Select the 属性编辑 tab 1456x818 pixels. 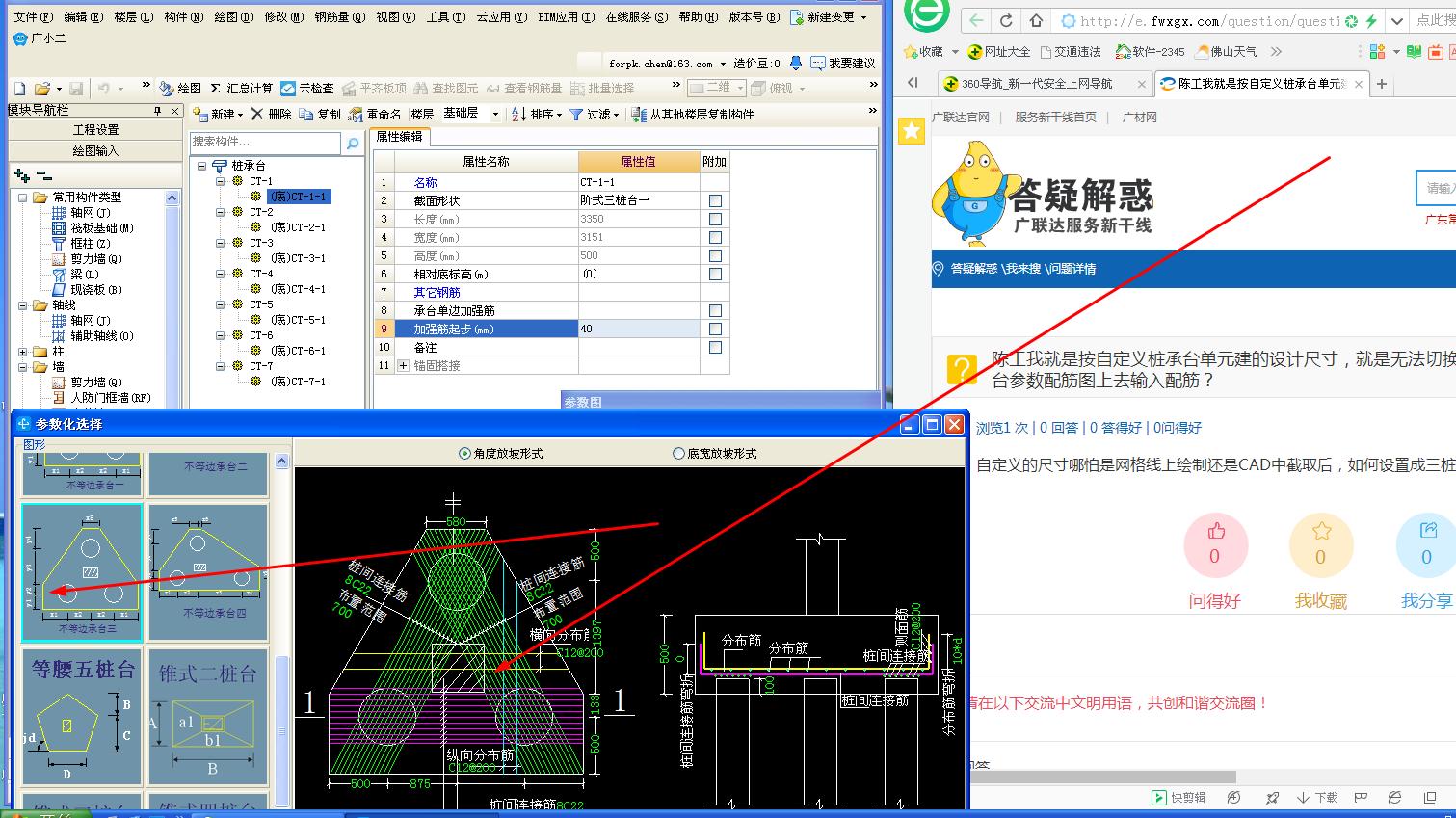(x=399, y=137)
